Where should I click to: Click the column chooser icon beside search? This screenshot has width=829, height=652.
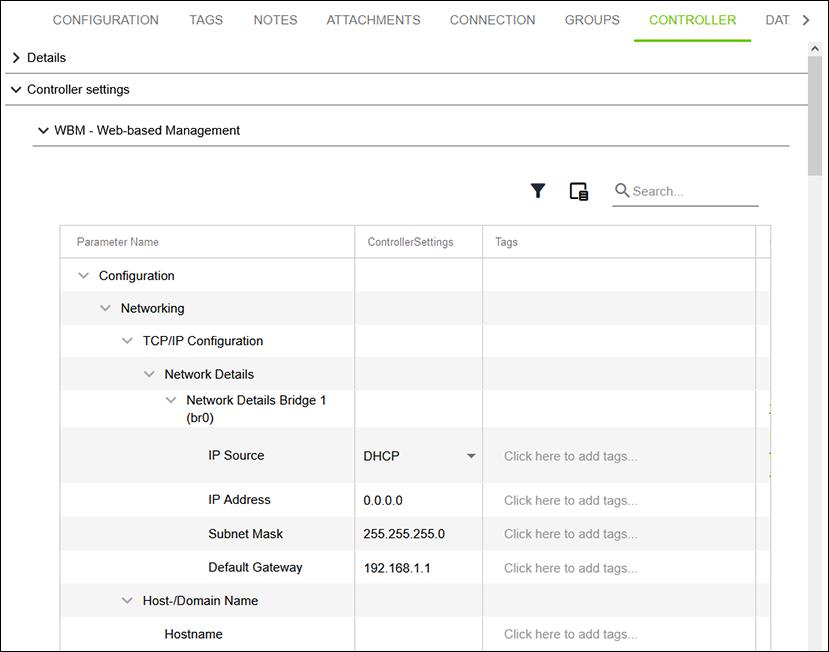pos(578,191)
